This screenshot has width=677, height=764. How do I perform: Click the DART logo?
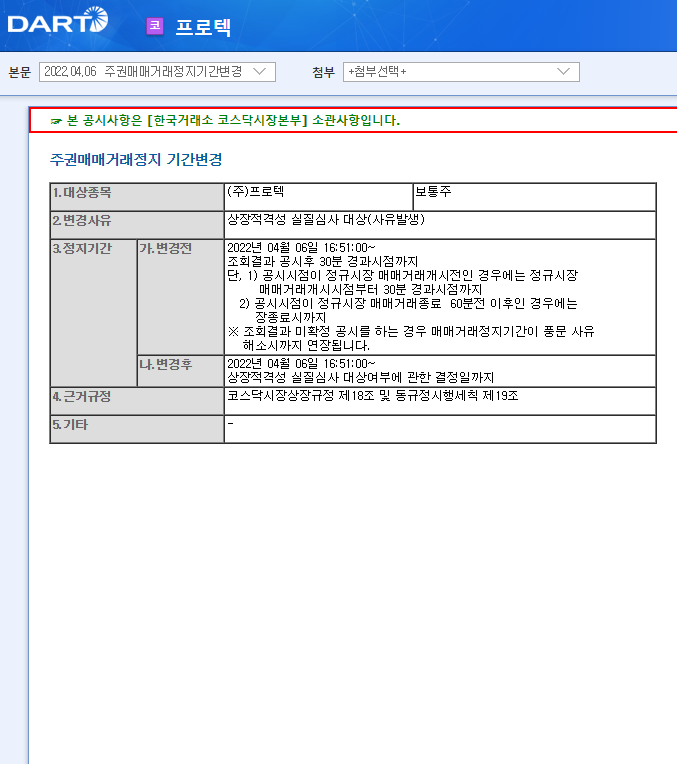coord(58,20)
